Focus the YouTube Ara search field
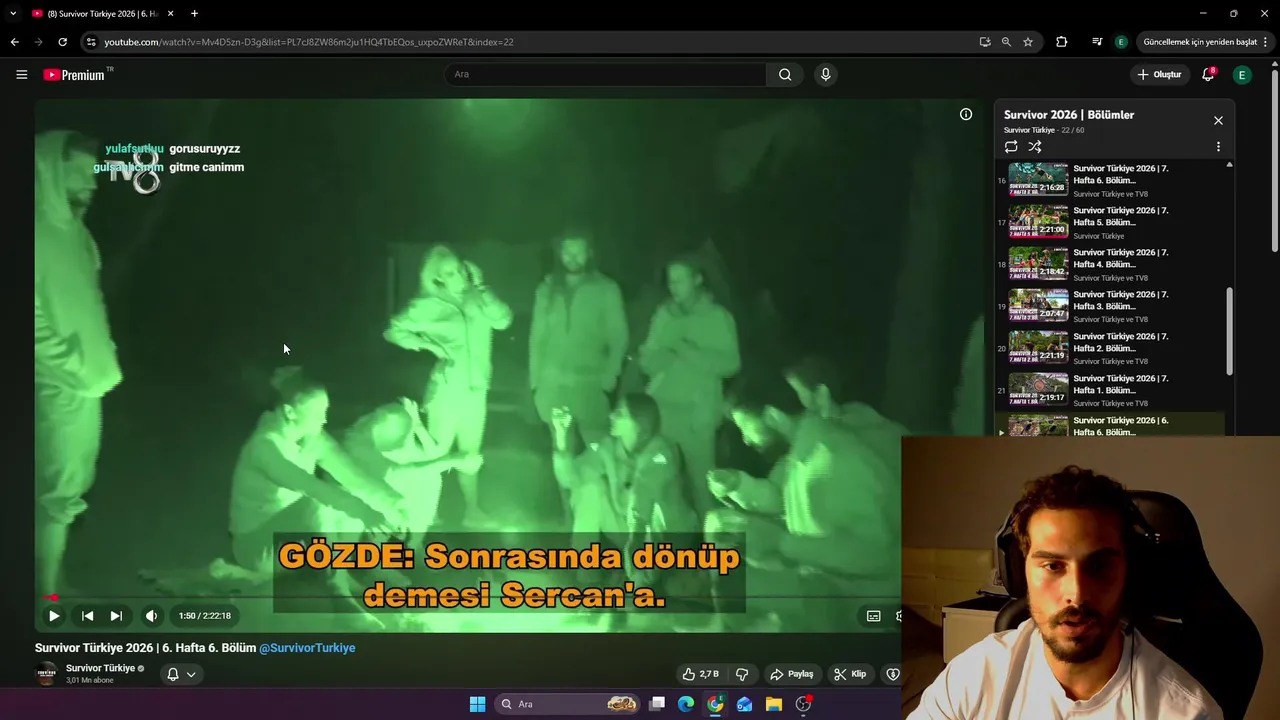 click(x=606, y=74)
